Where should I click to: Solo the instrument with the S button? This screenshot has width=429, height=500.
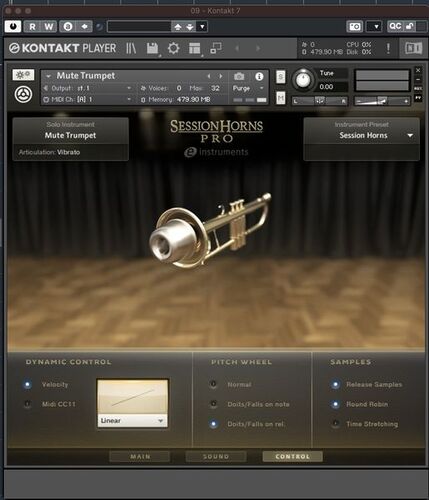point(281,77)
